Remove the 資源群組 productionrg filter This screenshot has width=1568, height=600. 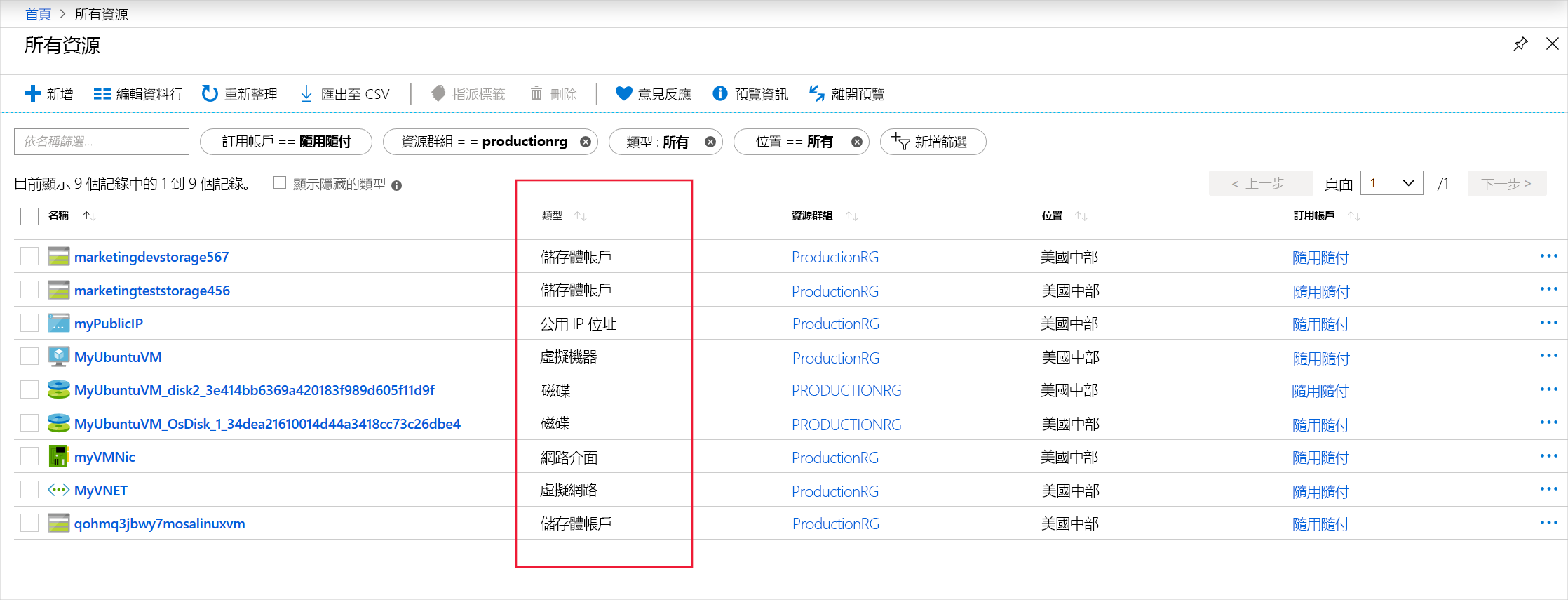586,142
